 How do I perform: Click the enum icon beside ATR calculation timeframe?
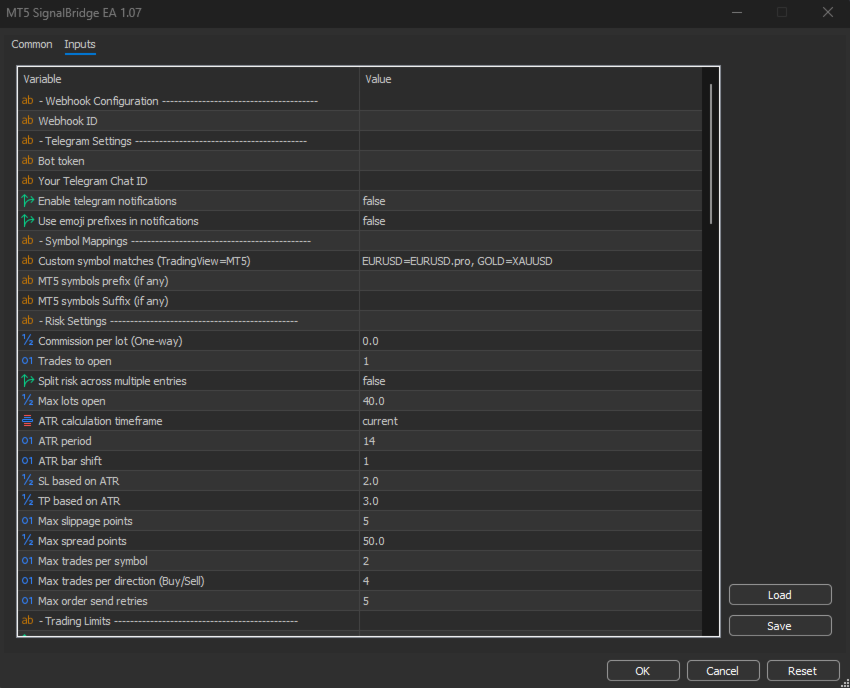[28, 421]
